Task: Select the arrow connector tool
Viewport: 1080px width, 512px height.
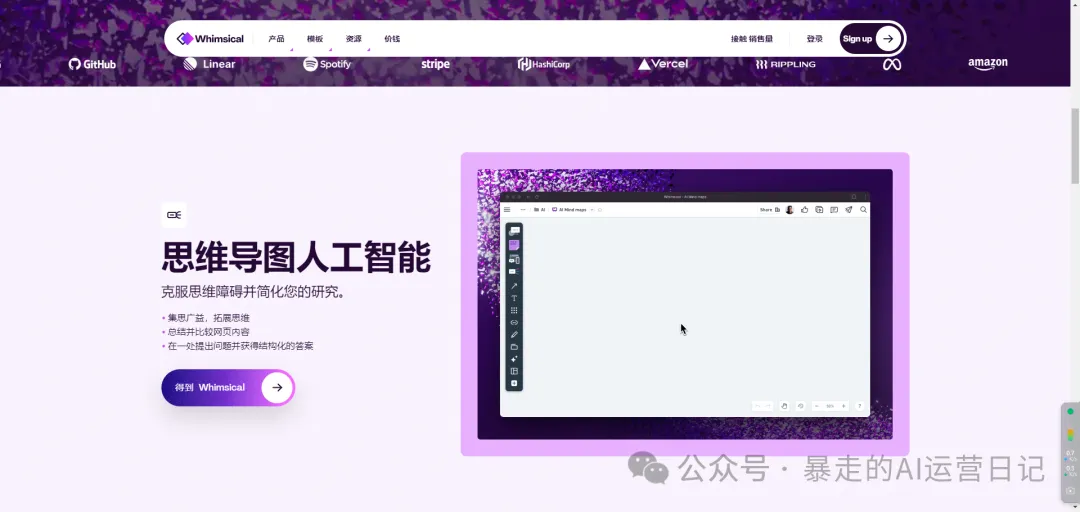Action: pos(514,285)
